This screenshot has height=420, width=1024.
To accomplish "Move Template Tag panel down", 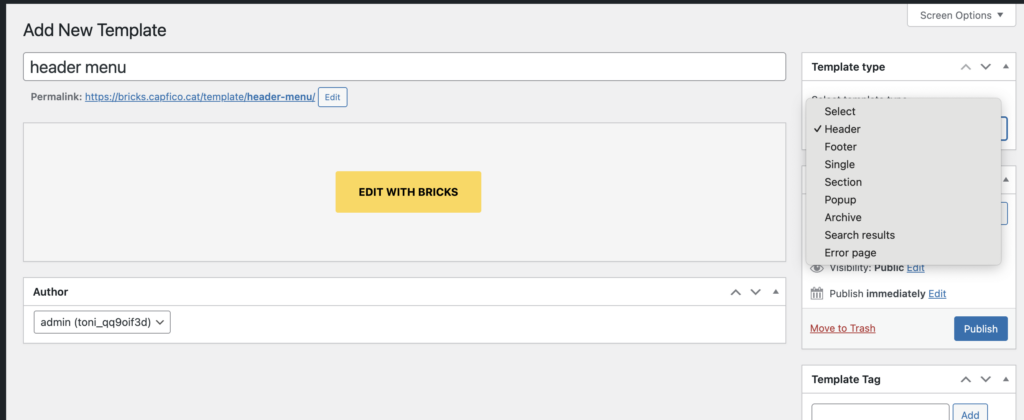I will pos(985,380).
